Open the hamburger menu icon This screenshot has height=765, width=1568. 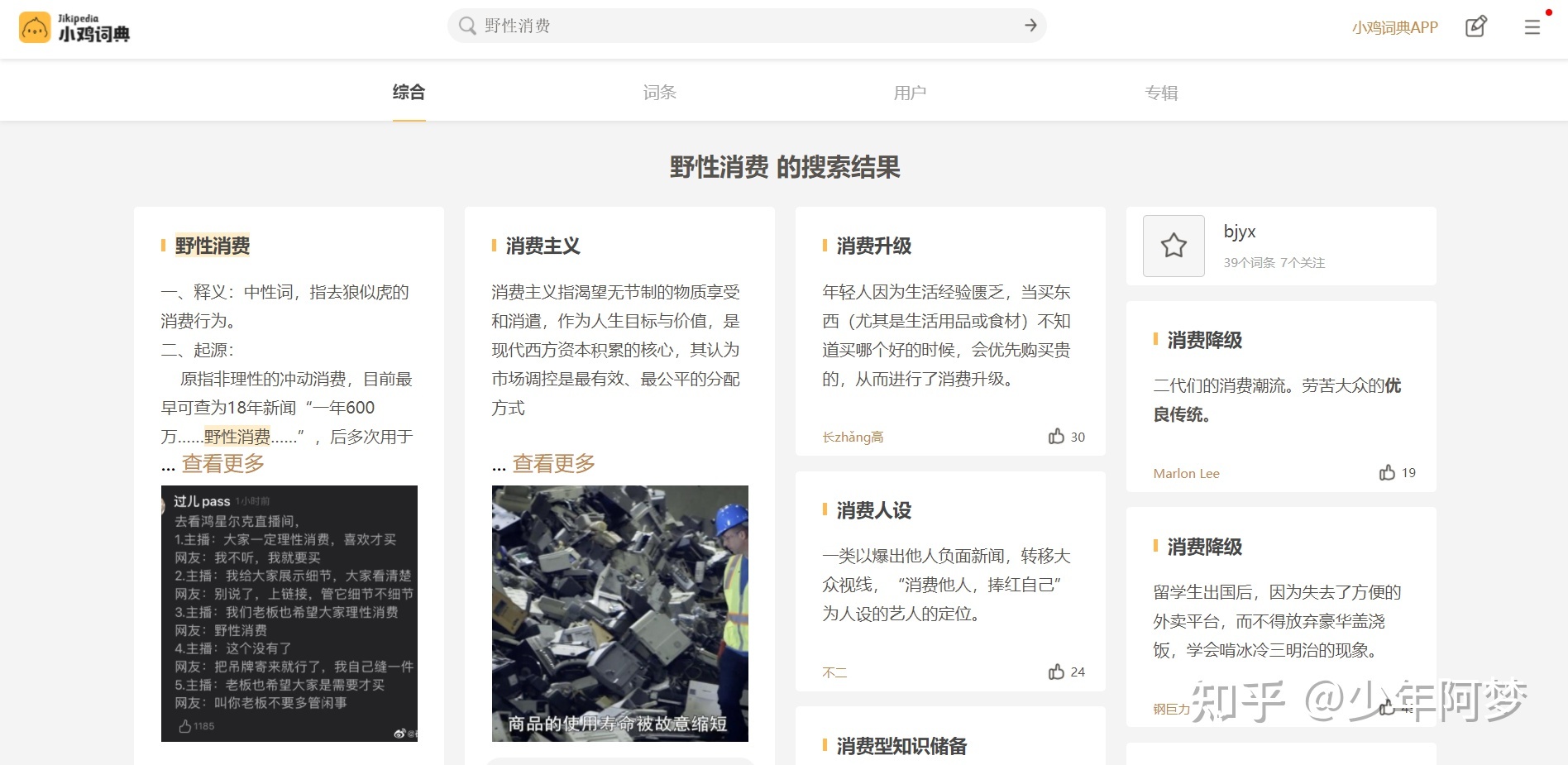1532,27
